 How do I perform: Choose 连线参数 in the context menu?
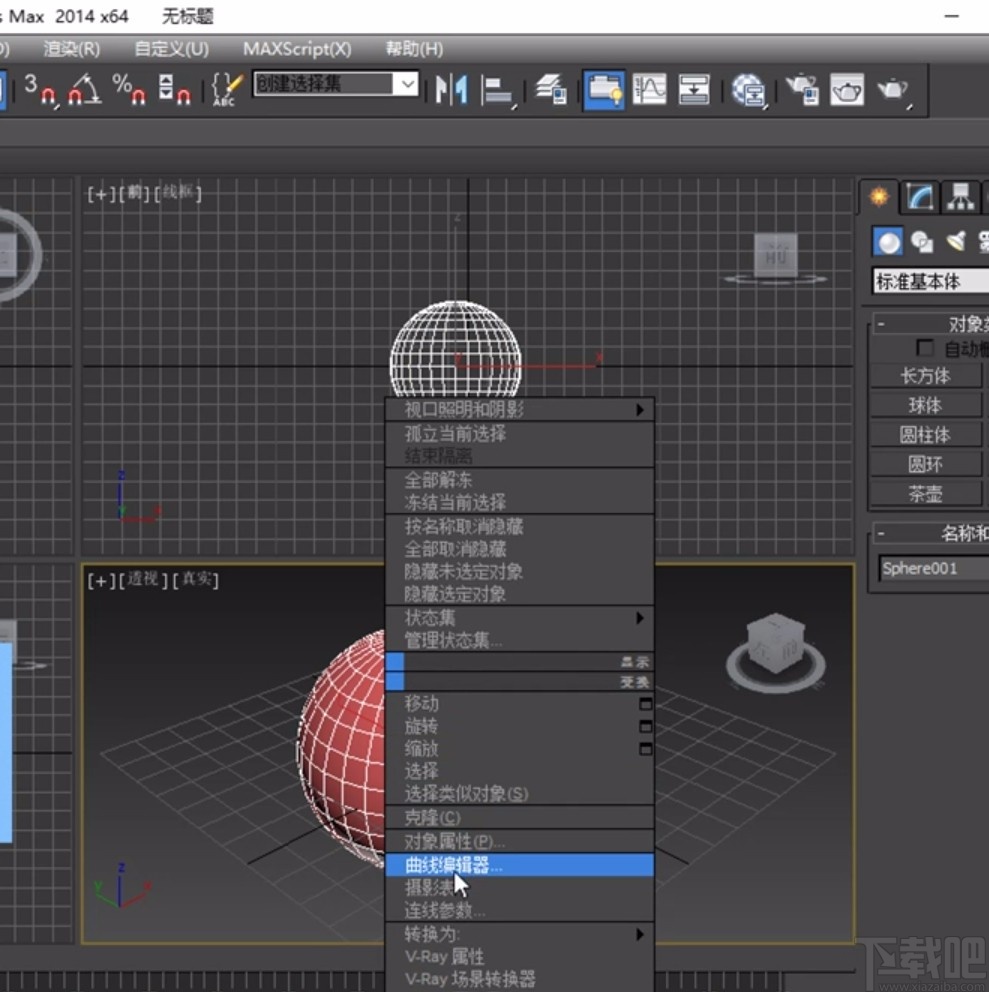coord(519,910)
